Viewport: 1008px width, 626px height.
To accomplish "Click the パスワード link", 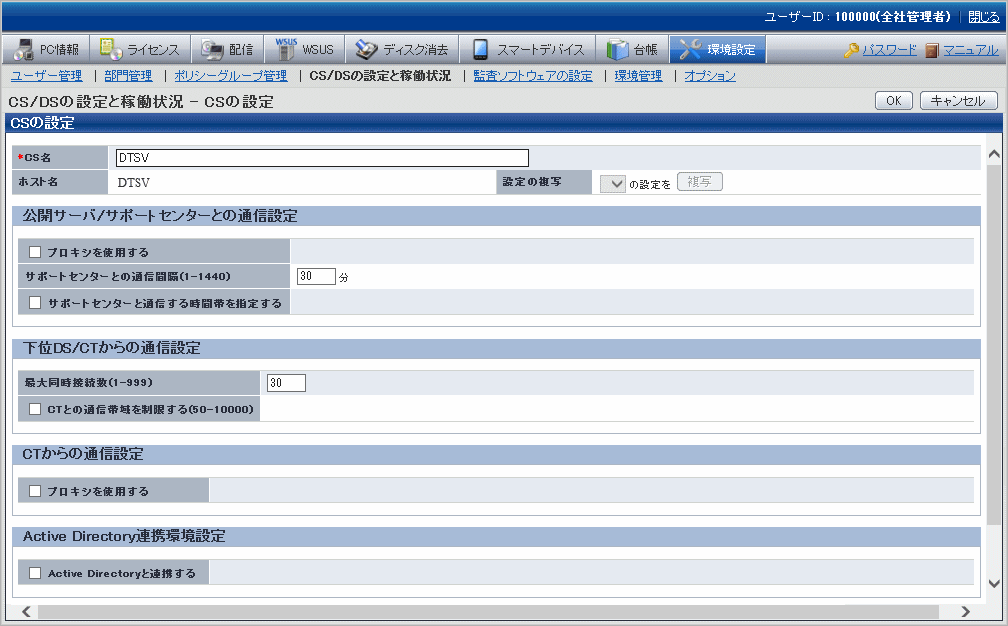I will point(890,50).
